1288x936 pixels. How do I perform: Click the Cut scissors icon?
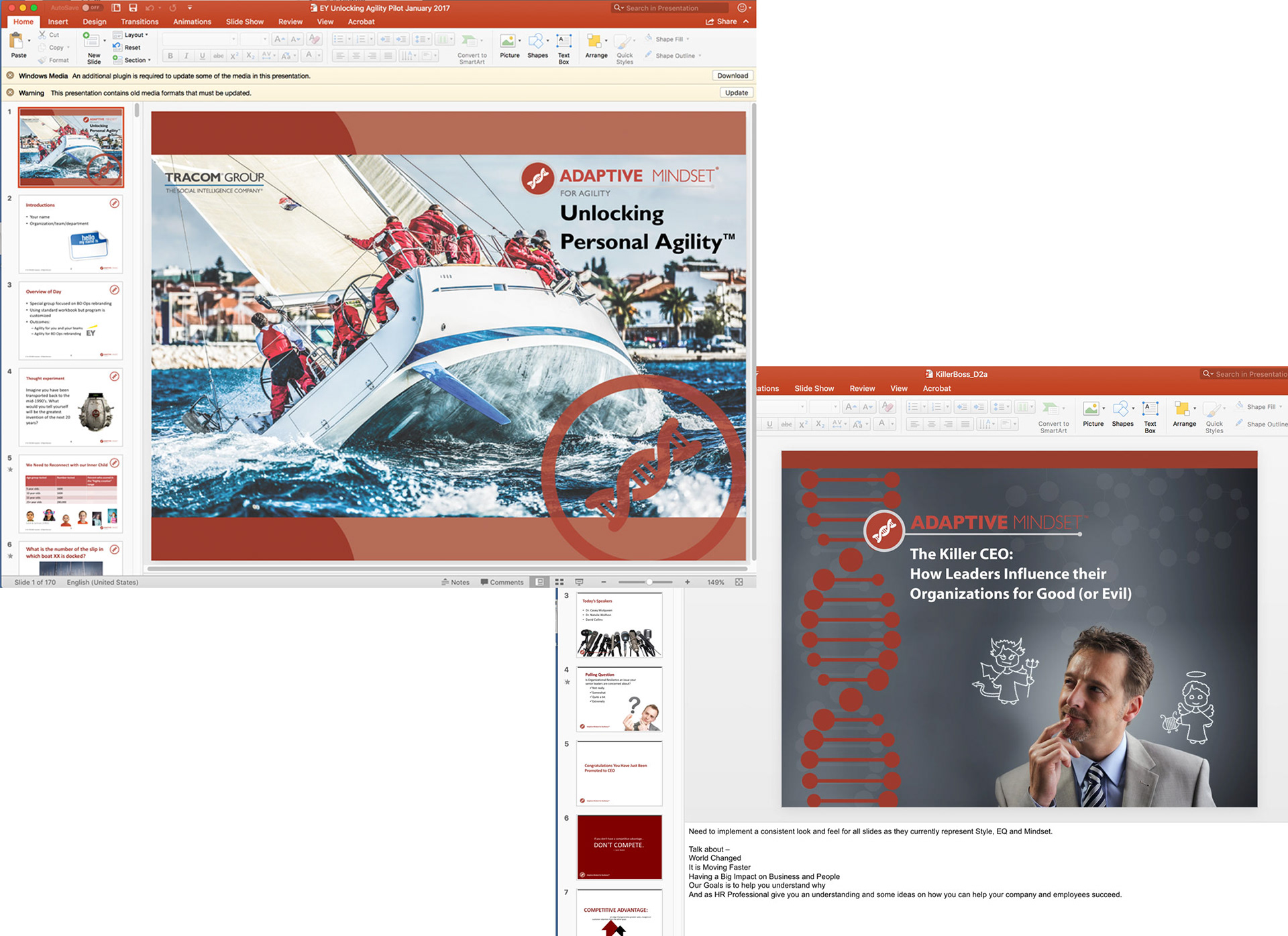coord(42,35)
